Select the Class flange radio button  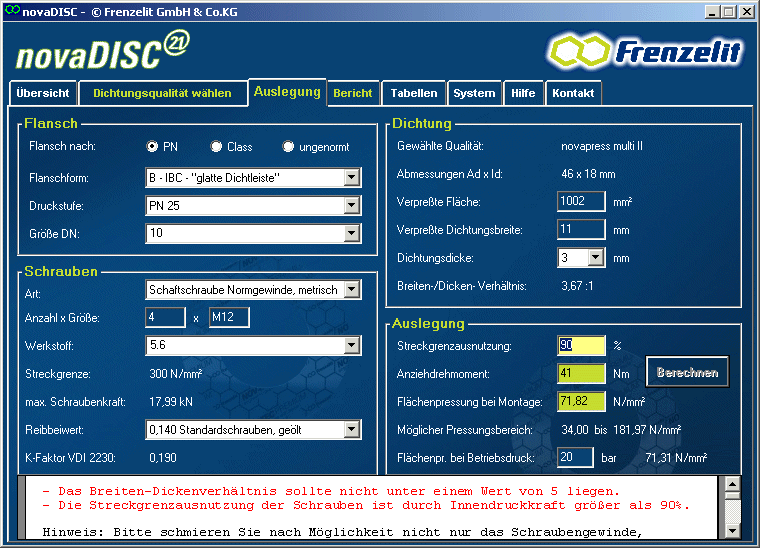click(x=216, y=147)
